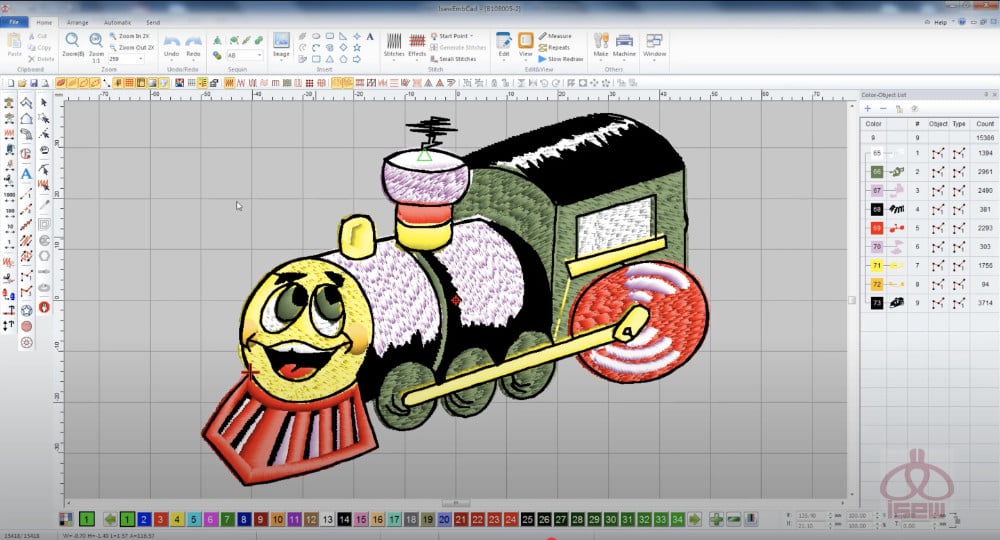
Task: Pick palette color 2 blue at bottom
Action: pyautogui.click(x=144, y=520)
